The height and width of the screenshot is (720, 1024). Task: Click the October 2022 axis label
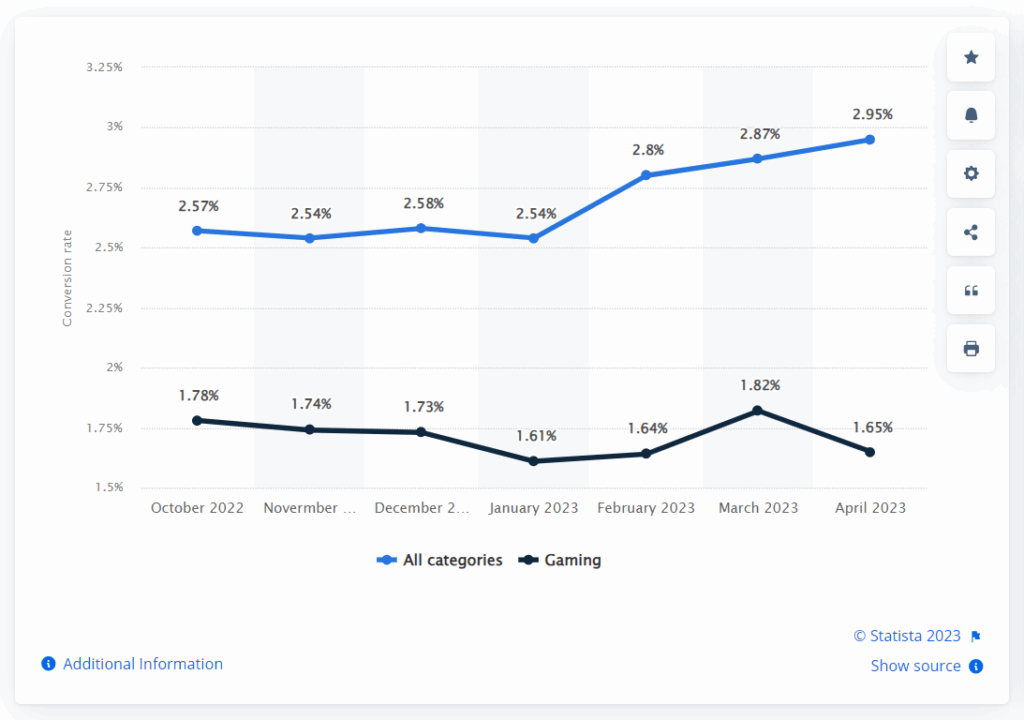(x=197, y=508)
